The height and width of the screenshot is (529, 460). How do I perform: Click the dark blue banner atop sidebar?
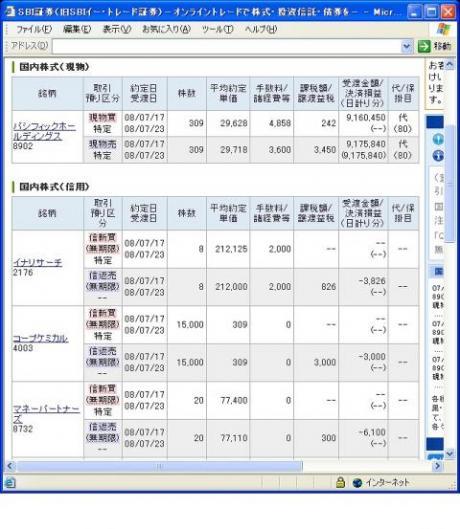coord(435,121)
